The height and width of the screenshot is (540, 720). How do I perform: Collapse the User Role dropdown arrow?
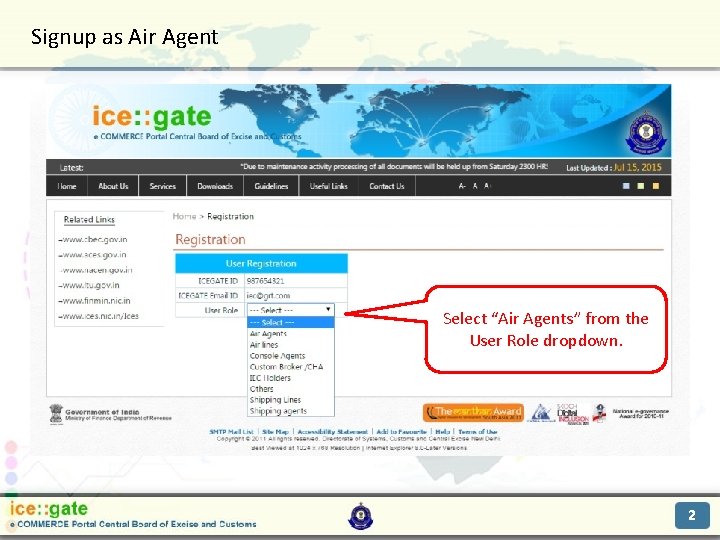point(328,309)
